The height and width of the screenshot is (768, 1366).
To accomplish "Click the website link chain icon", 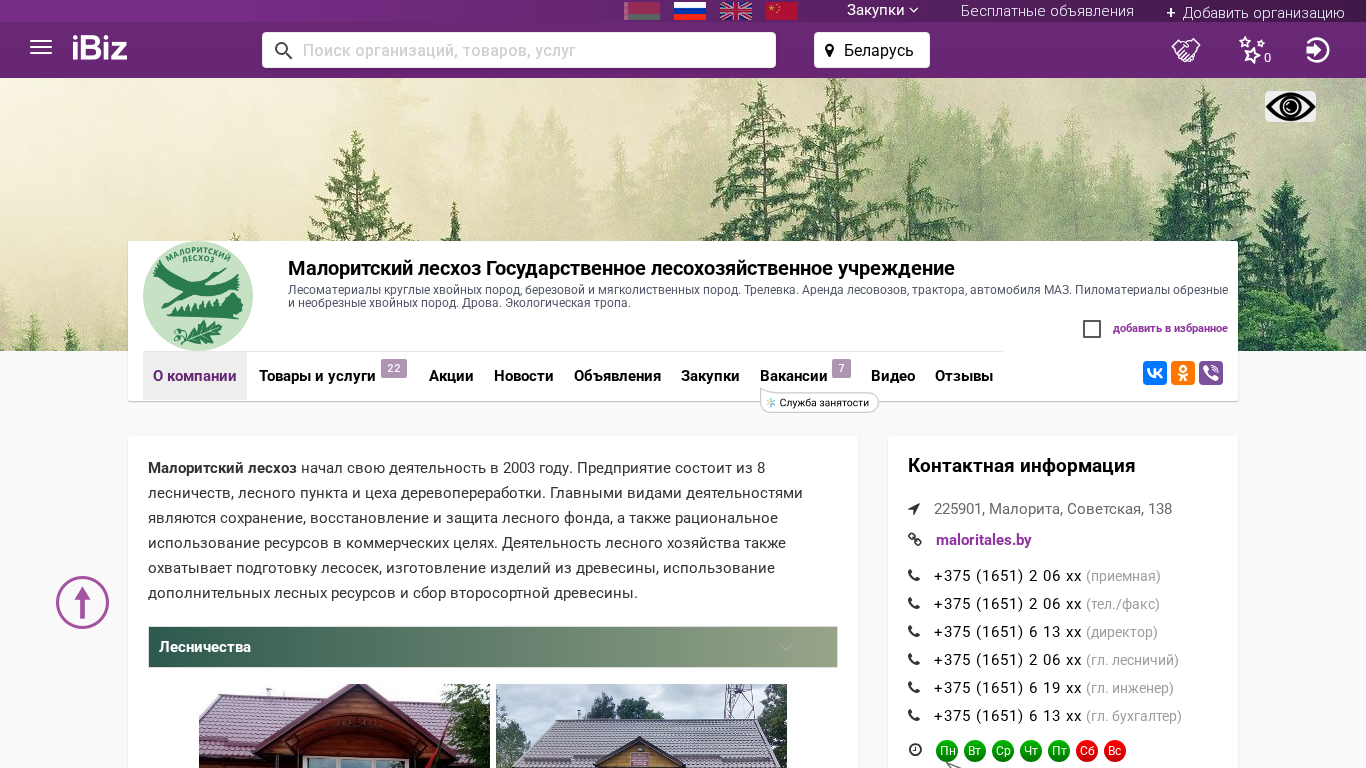I will point(915,540).
